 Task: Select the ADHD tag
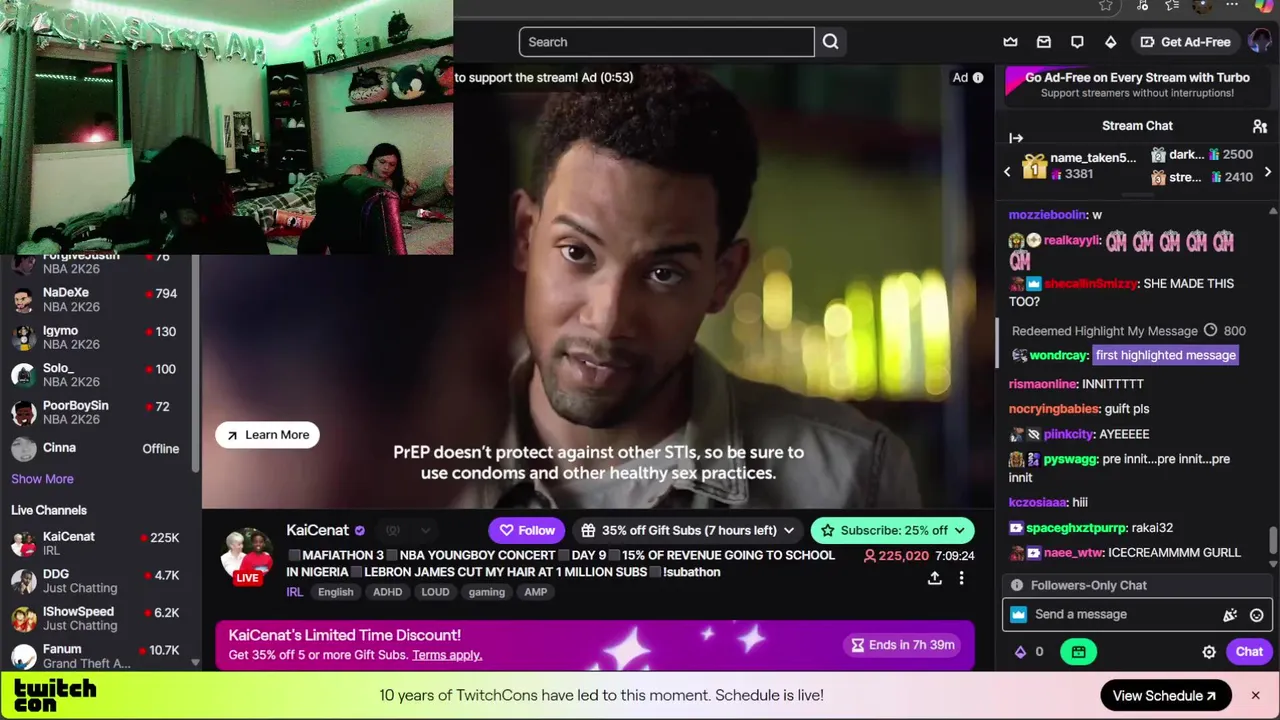[387, 592]
